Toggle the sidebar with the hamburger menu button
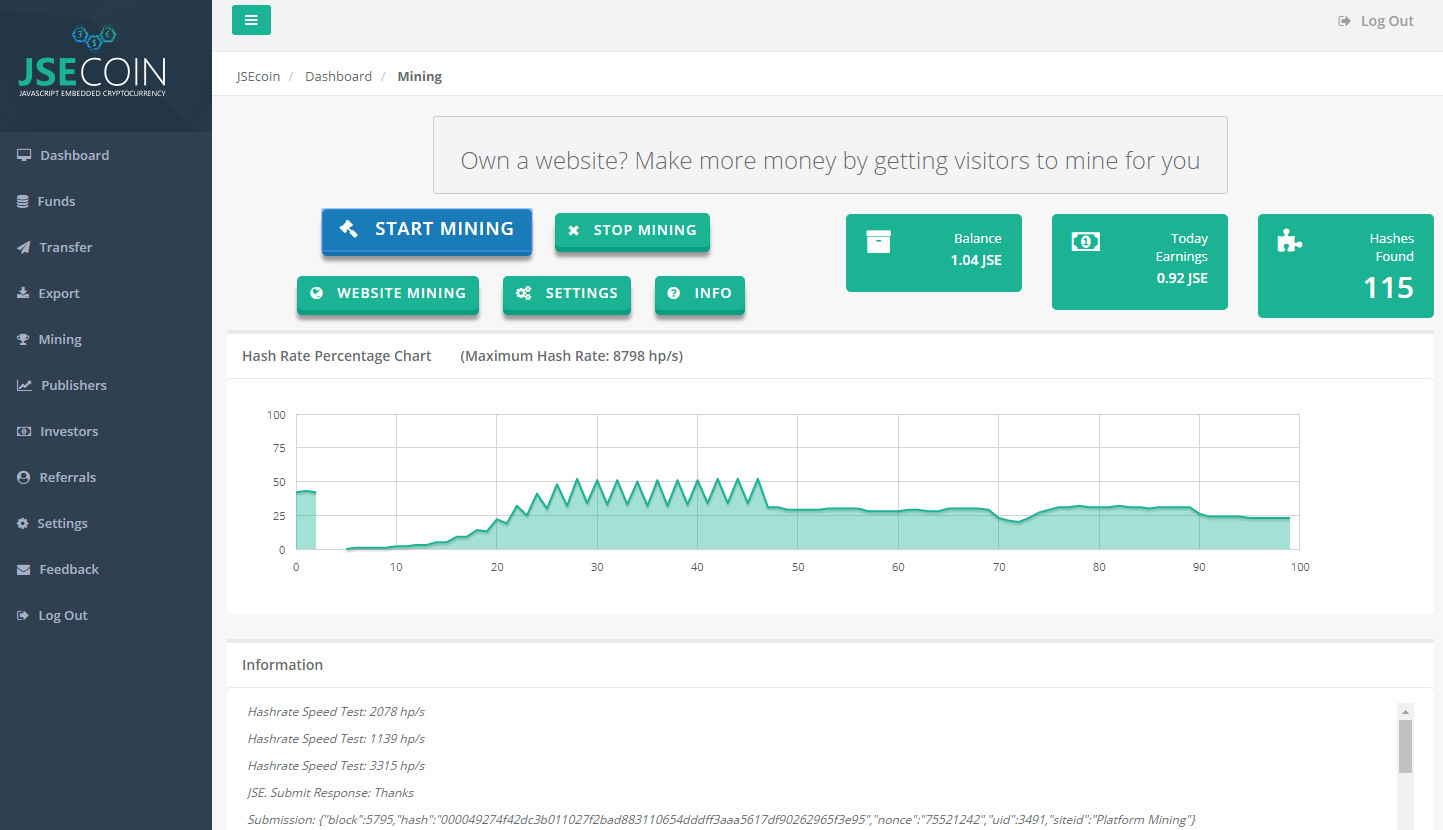Image resolution: width=1443 pixels, height=830 pixels. 251,20
